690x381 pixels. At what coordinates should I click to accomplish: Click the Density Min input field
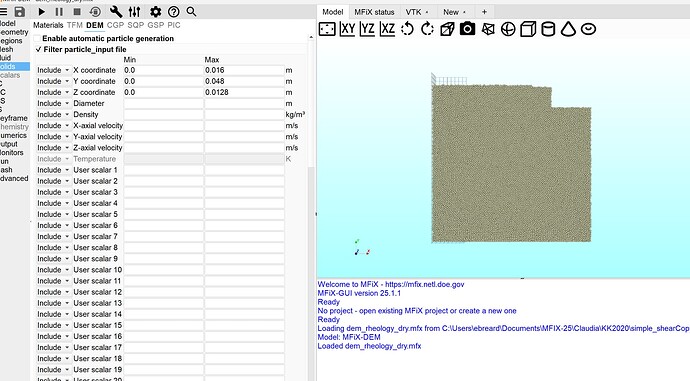163,115
